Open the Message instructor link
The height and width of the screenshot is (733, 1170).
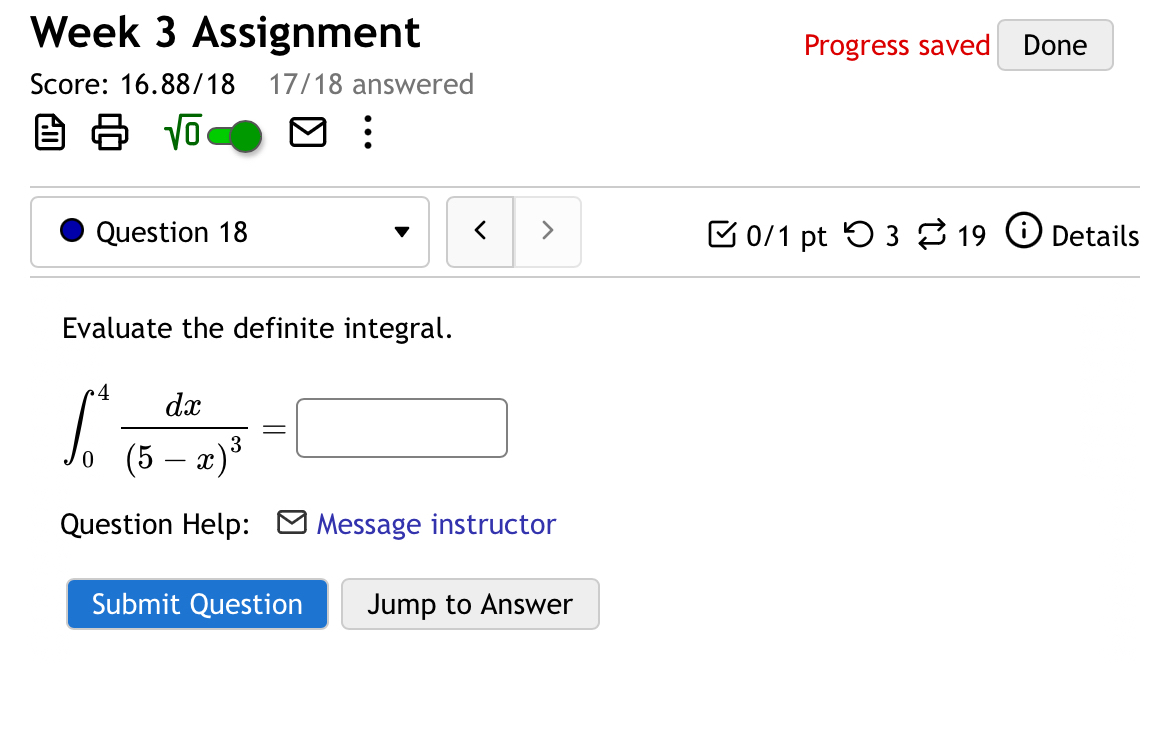(435, 524)
